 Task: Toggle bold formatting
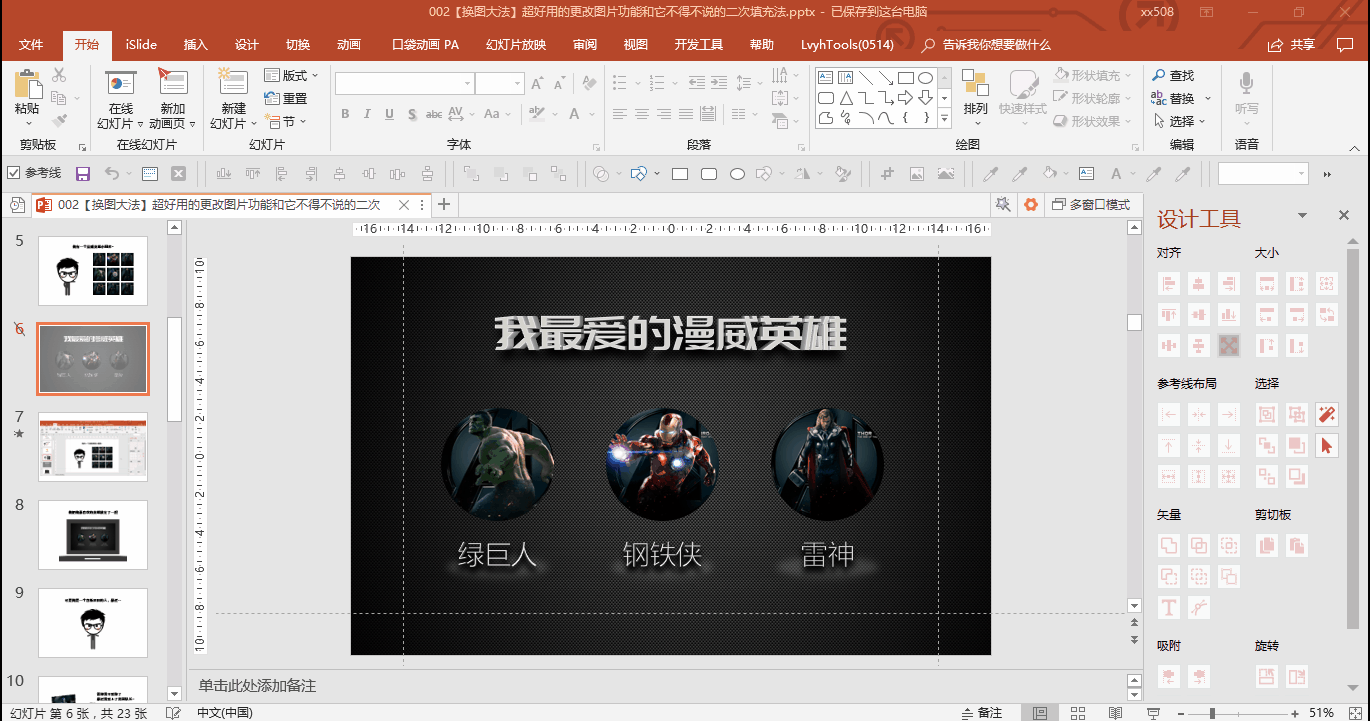pyautogui.click(x=345, y=114)
